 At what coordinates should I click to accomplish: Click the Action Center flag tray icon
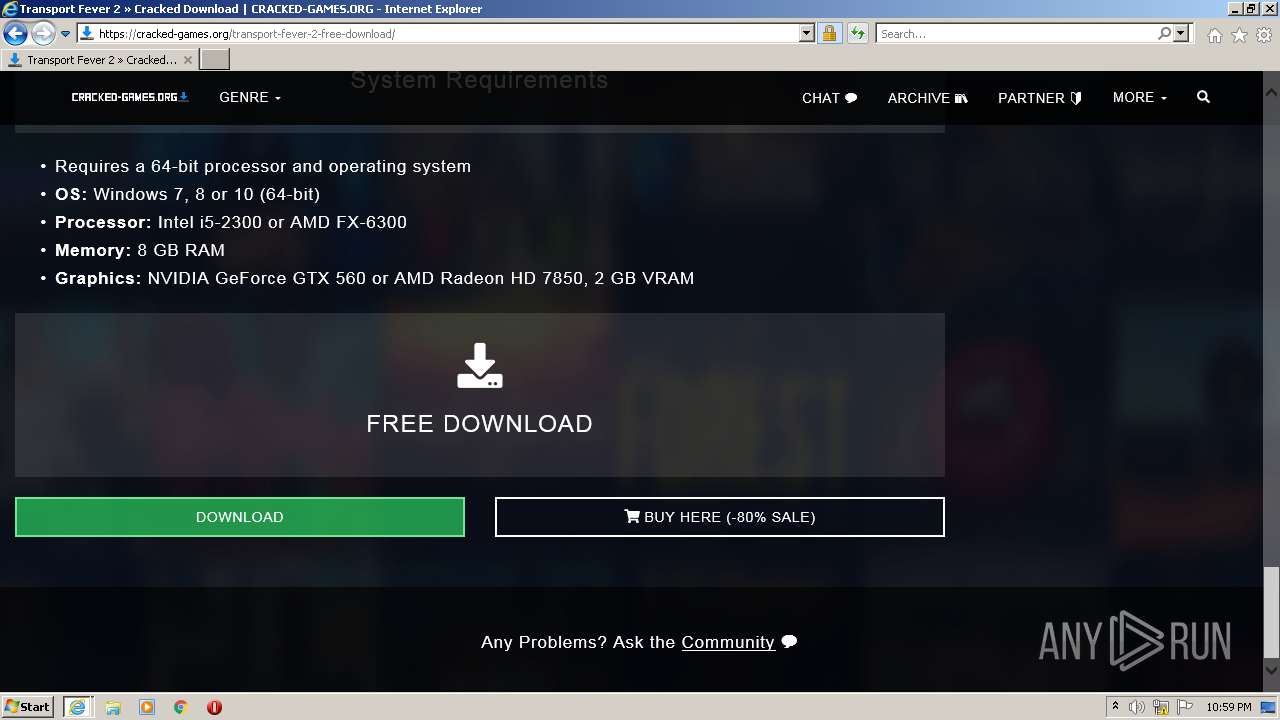[1184, 707]
